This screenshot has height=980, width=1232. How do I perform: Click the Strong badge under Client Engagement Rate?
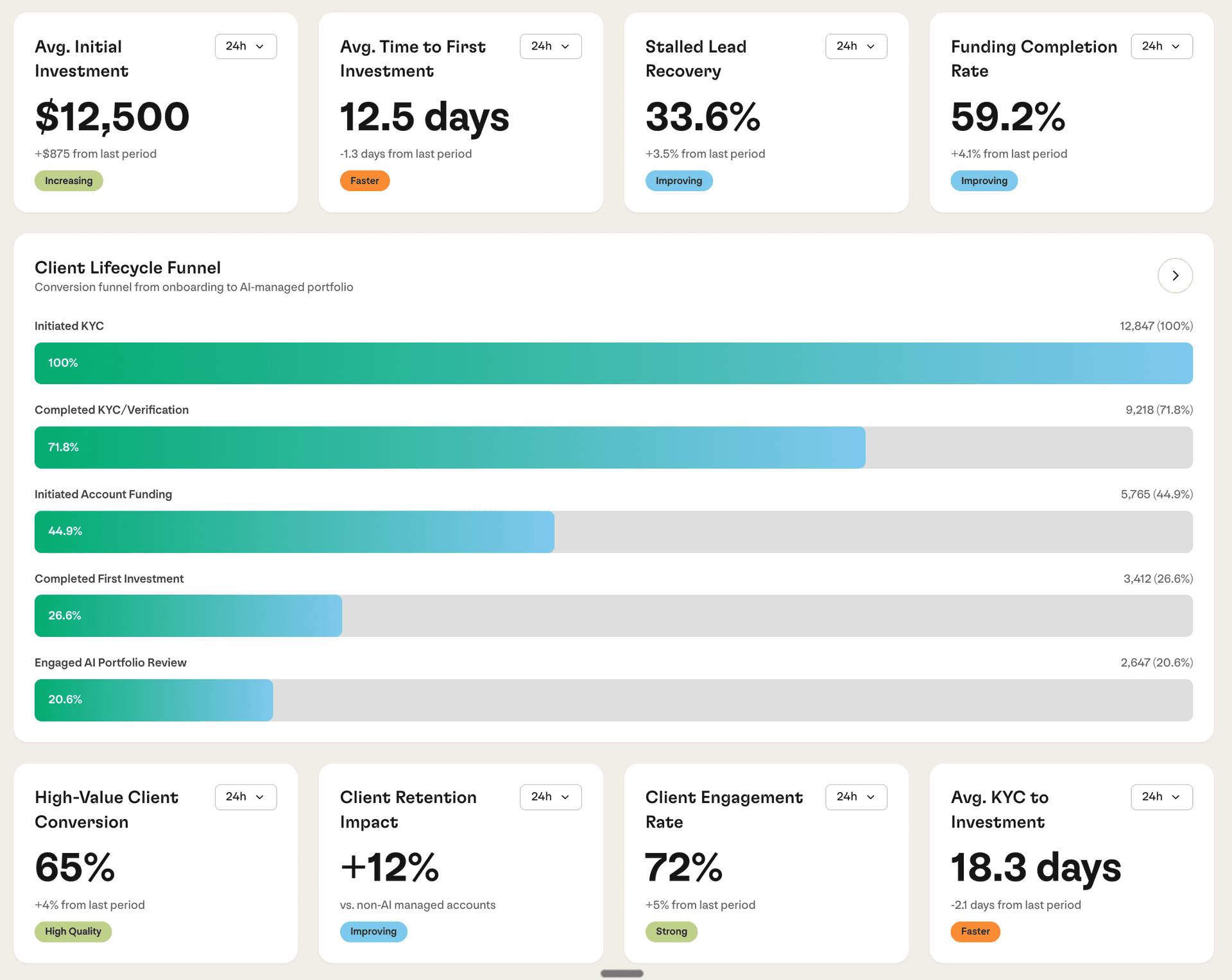pos(671,931)
